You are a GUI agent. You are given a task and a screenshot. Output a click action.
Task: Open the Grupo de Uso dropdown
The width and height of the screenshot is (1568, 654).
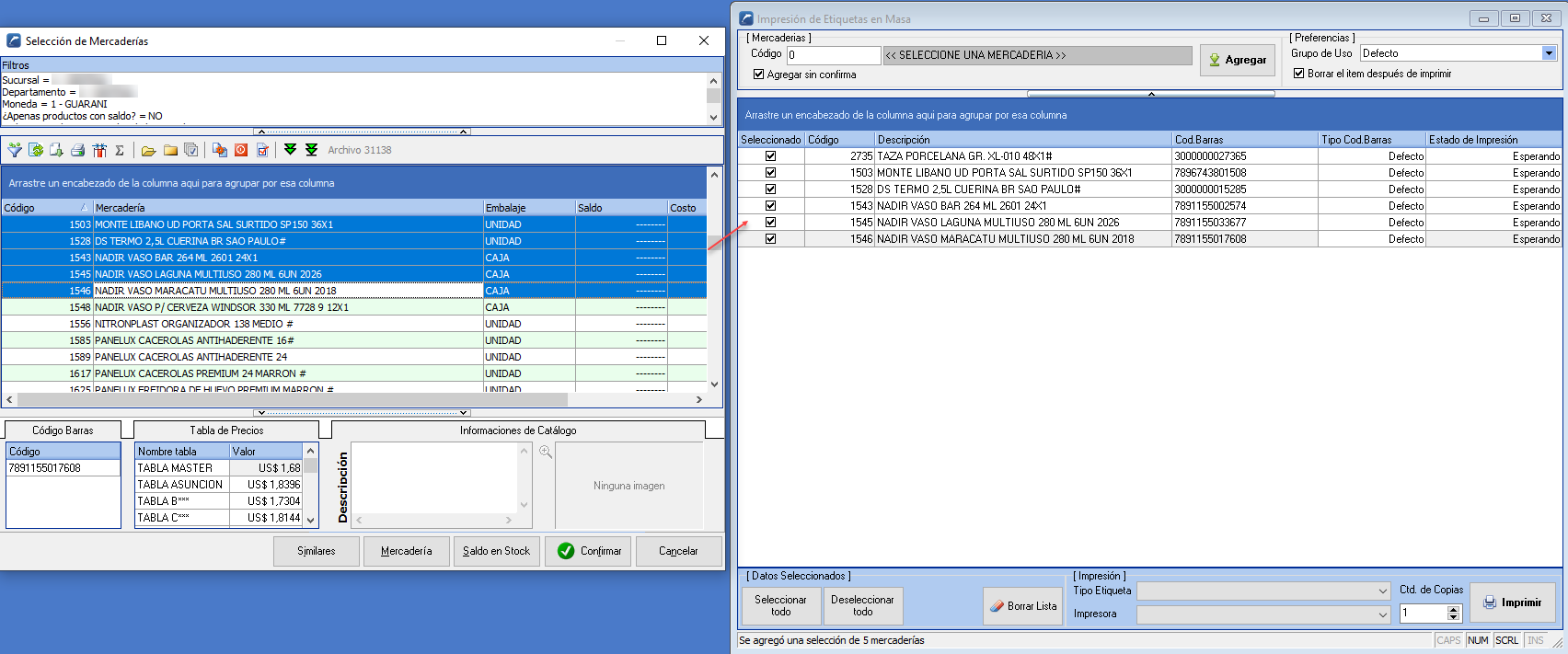[1549, 53]
